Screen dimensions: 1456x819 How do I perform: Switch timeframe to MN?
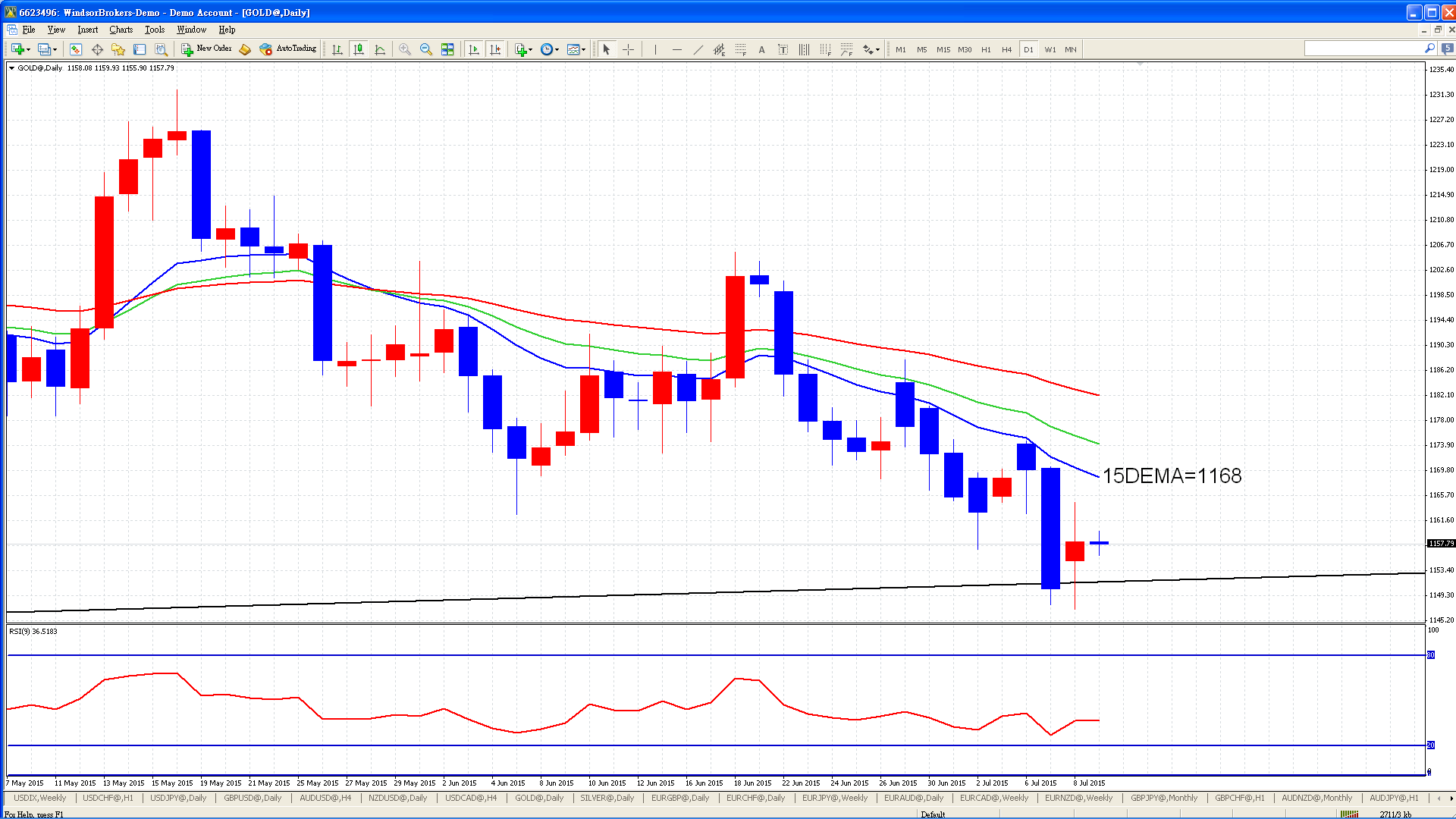pyautogui.click(x=1071, y=49)
